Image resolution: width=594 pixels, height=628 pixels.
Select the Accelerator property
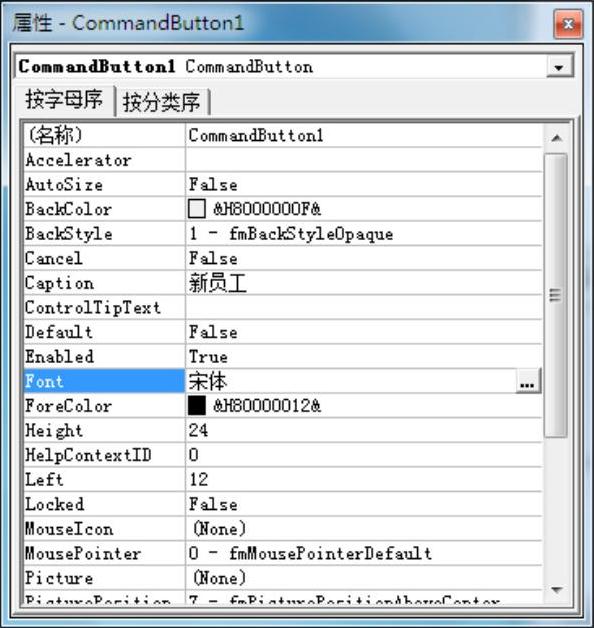click(104, 160)
